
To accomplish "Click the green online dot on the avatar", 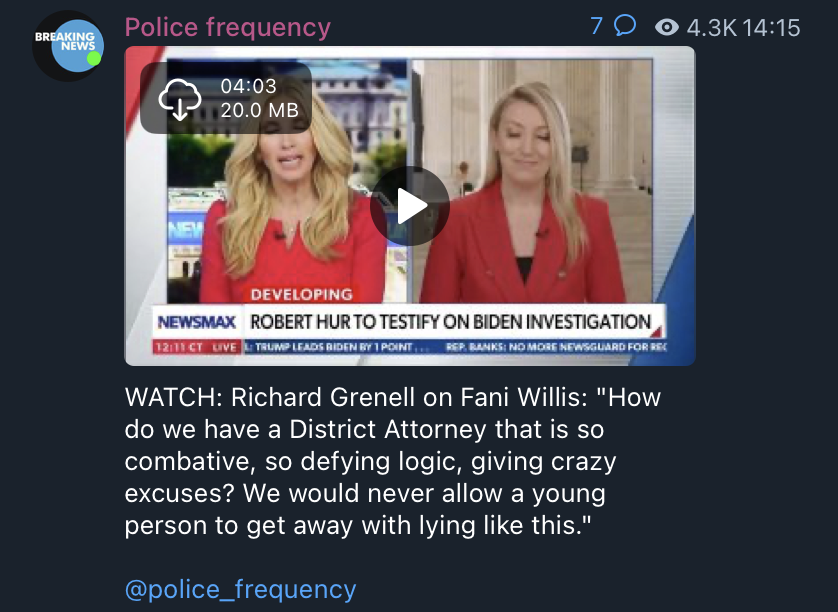I will [x=94, y=58].
